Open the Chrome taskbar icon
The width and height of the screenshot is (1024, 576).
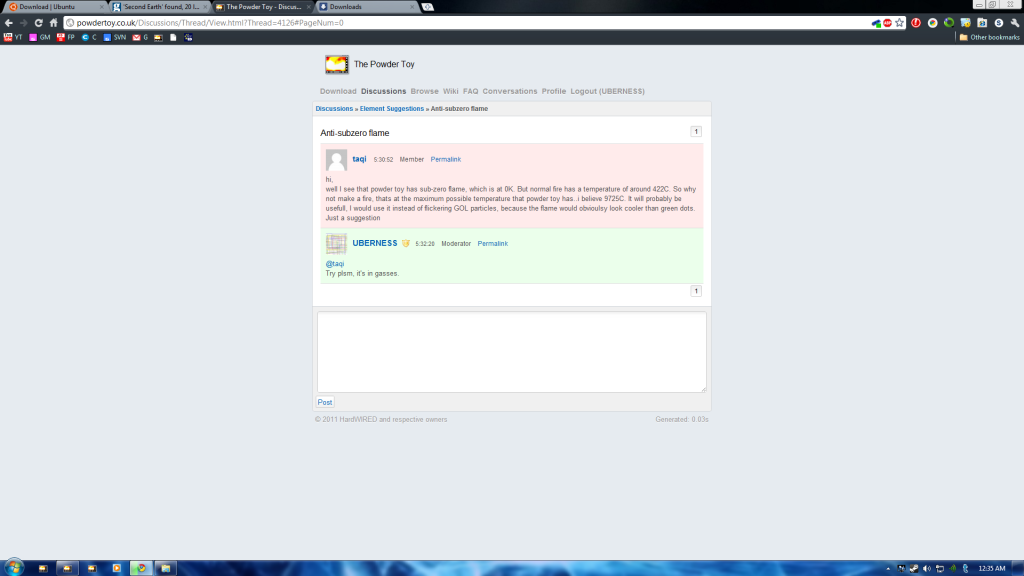click(x=141, y=568)
